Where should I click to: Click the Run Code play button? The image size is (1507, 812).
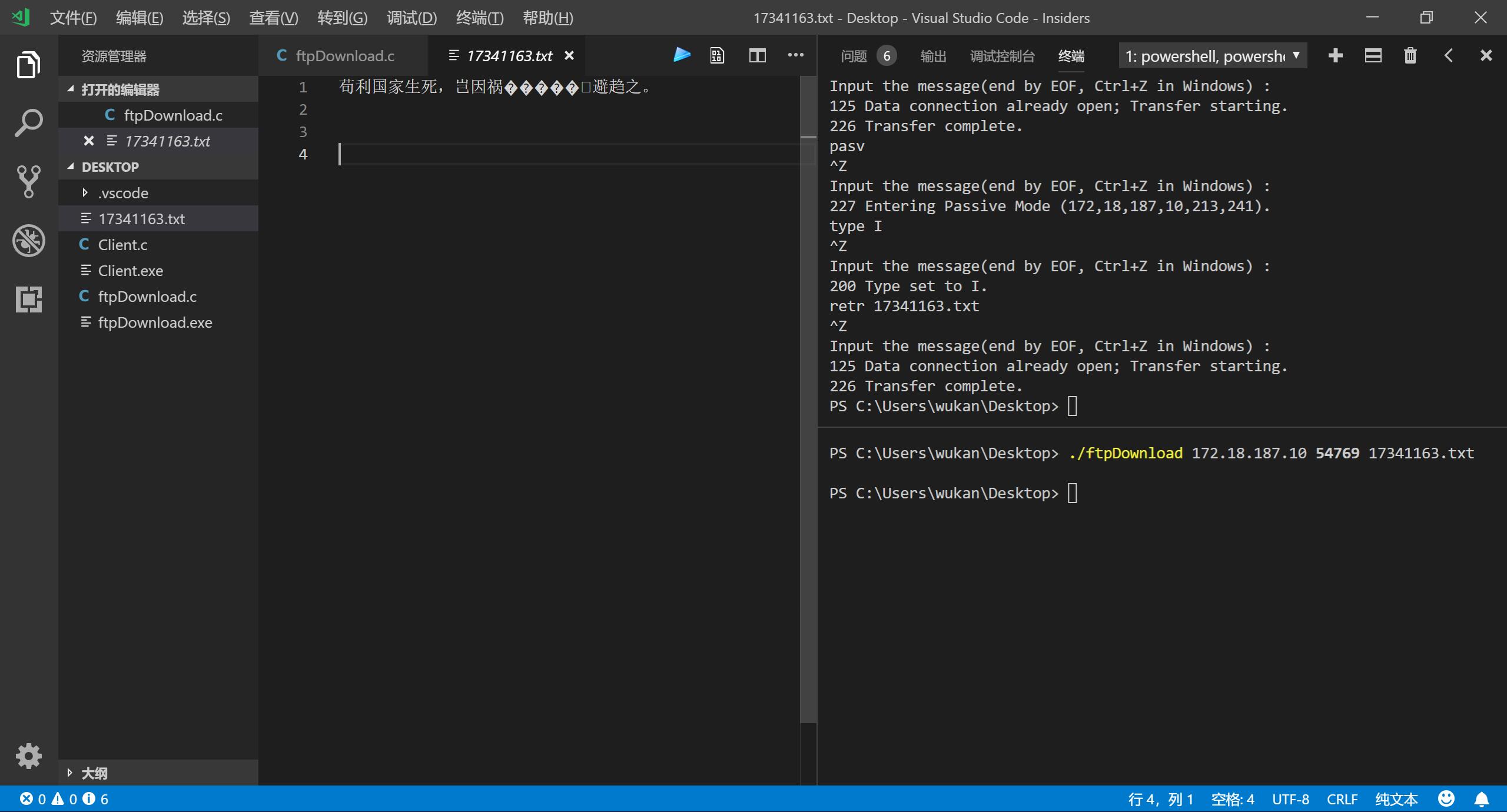coord(681,55)
